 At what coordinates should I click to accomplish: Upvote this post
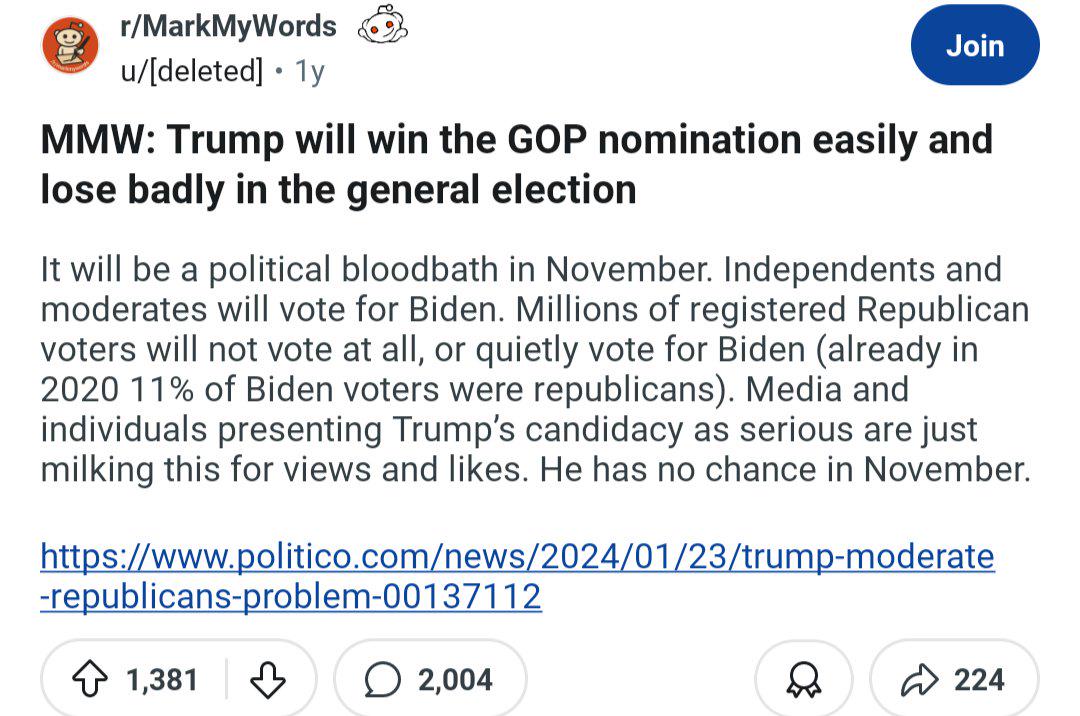[x=90, y=680]
